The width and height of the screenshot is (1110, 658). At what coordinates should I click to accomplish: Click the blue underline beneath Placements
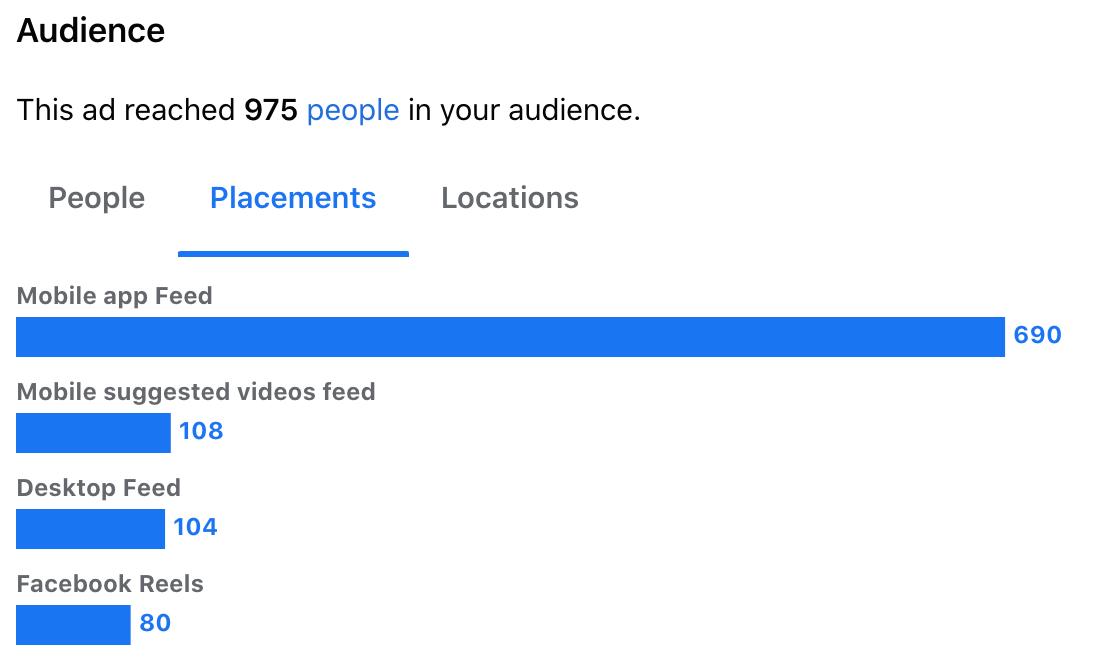(x=293, y=254)
